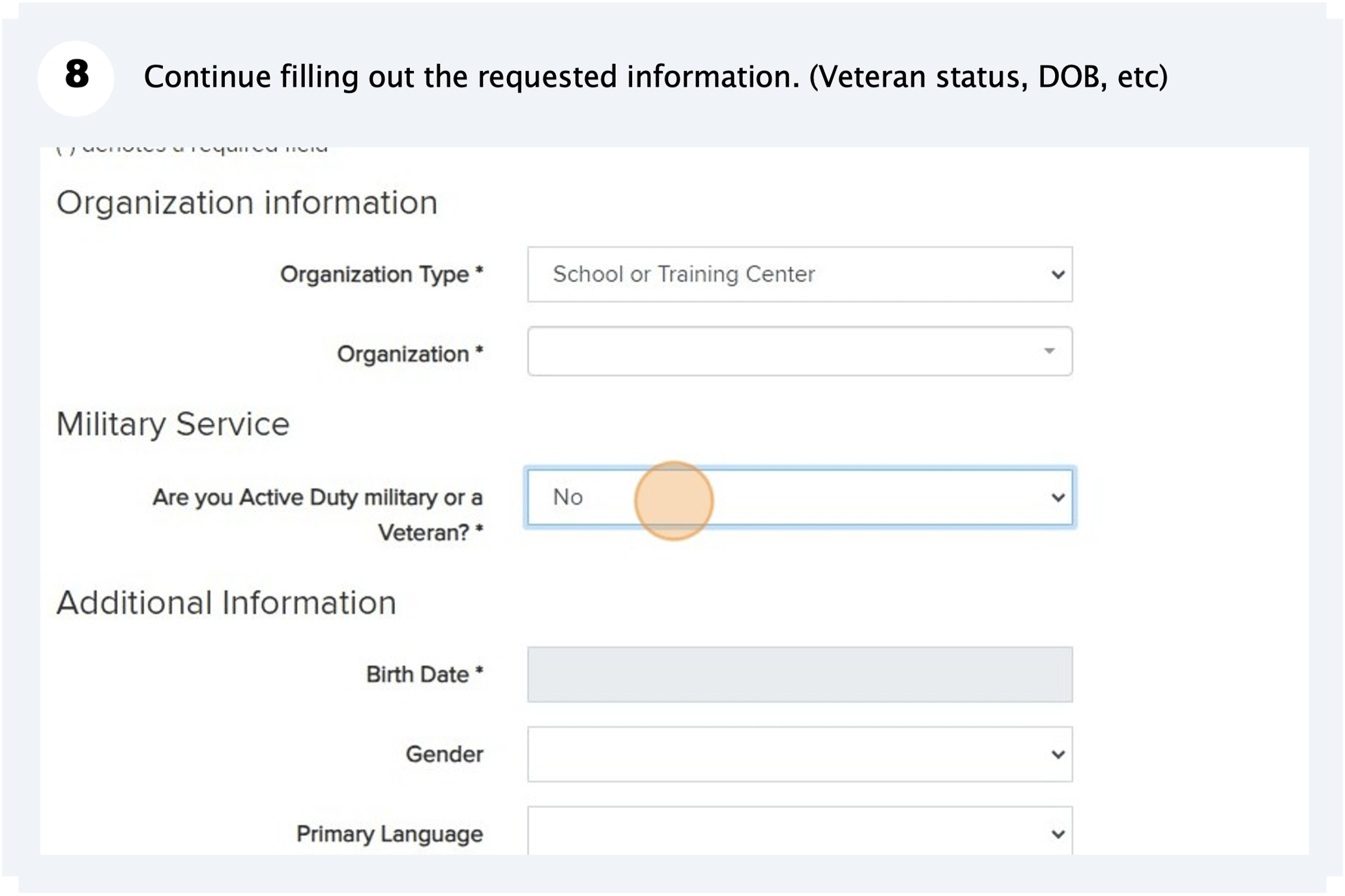
Task: Click the 'Organization information' heading
Action: [x=247, y=201]
